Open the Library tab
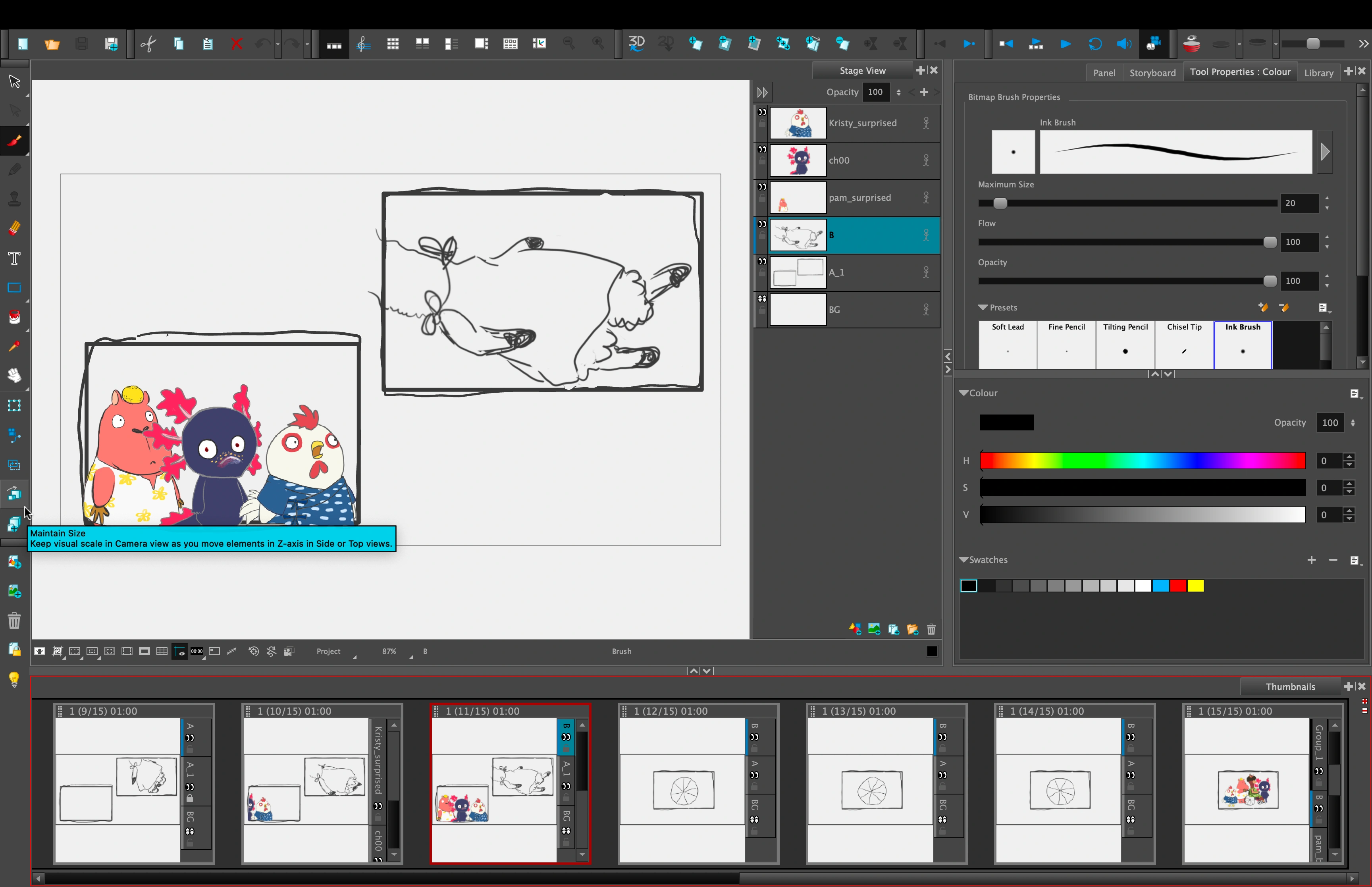The height and width of the screenshot is (887, 1372). pos(1318,73)
